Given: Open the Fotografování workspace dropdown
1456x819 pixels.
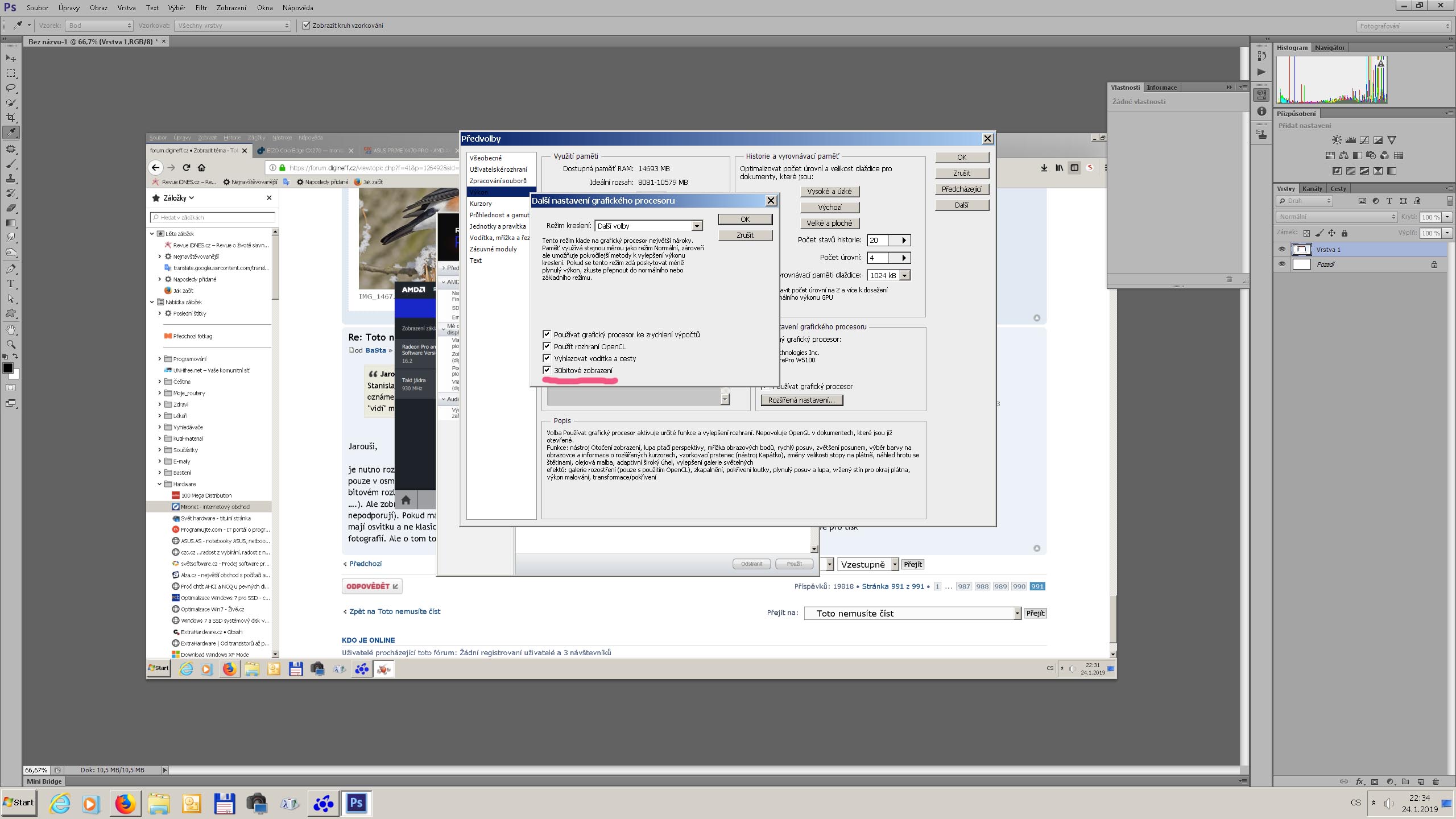Looking at the screenshot, I should click(1403, 26).
